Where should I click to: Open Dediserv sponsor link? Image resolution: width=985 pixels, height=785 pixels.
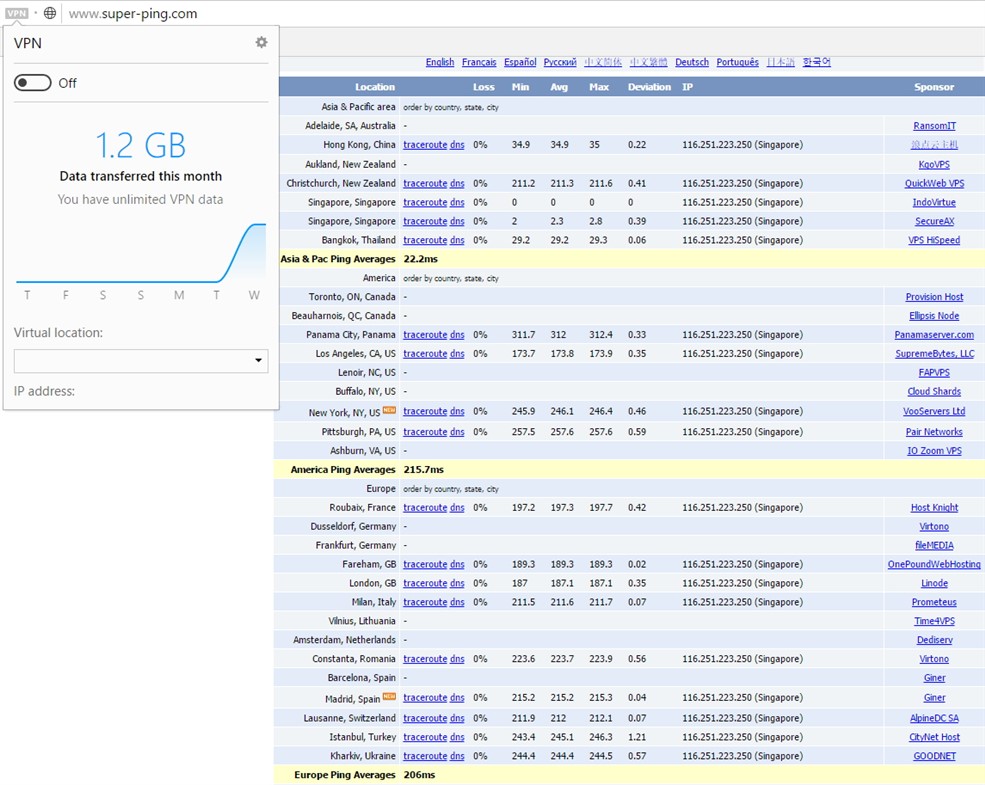(934, 640)
